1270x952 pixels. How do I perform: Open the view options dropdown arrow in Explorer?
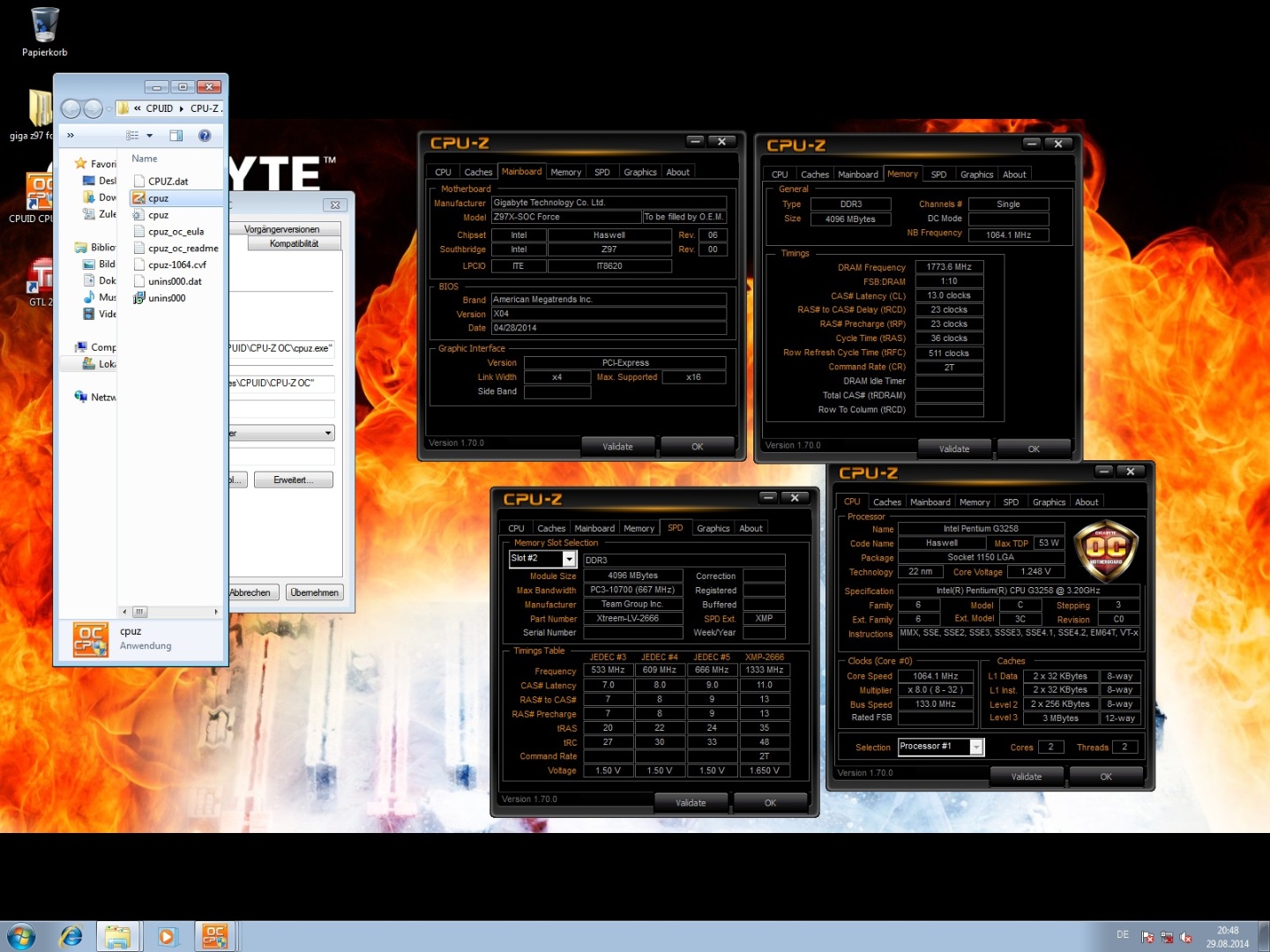(x=150, y=136)
